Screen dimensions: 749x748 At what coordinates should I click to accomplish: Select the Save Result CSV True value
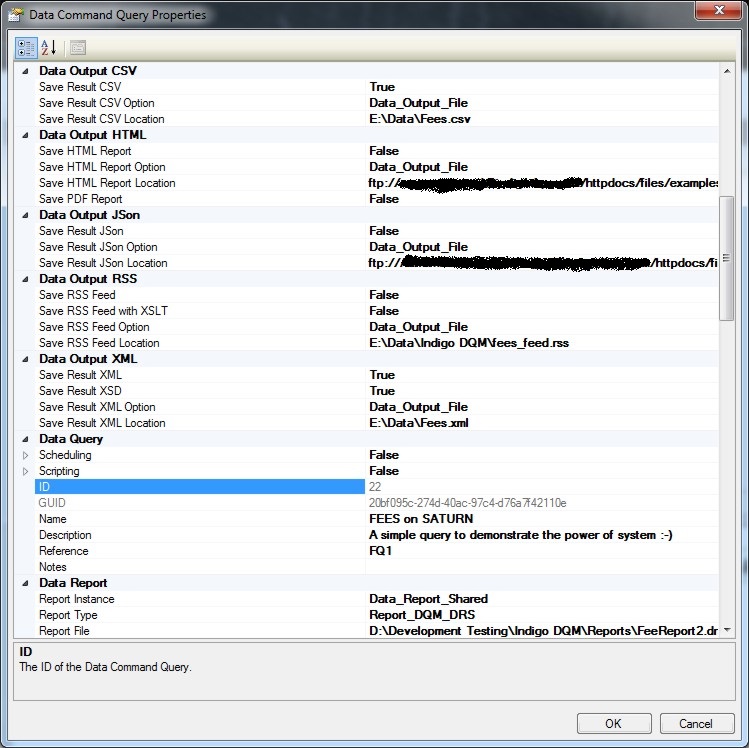tap(382, 87)
